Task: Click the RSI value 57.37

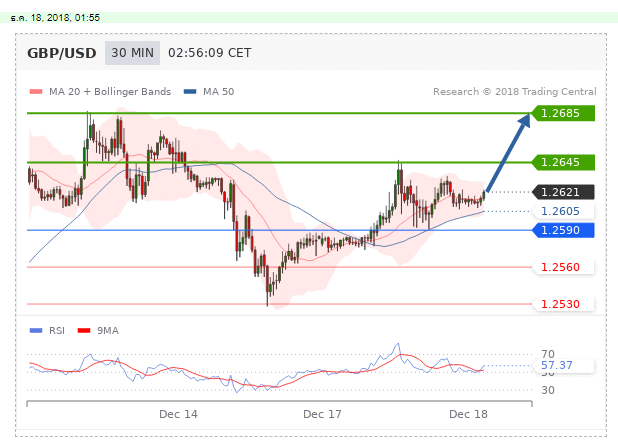Action: coord(557,365)
